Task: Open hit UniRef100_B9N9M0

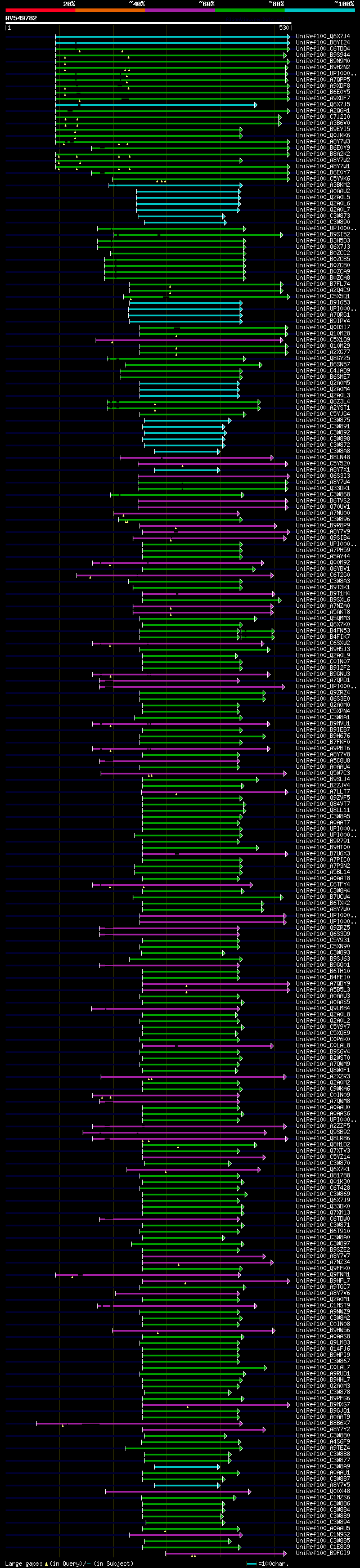Action: [323, 61]
